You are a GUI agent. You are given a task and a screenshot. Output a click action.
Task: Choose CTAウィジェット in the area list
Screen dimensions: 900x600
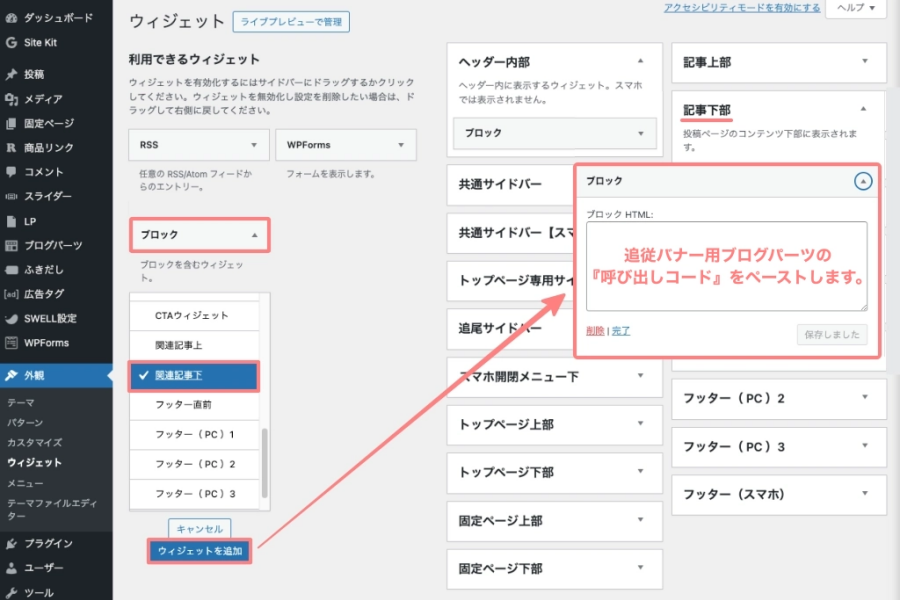pyautogui.click(x=194, y=315)
